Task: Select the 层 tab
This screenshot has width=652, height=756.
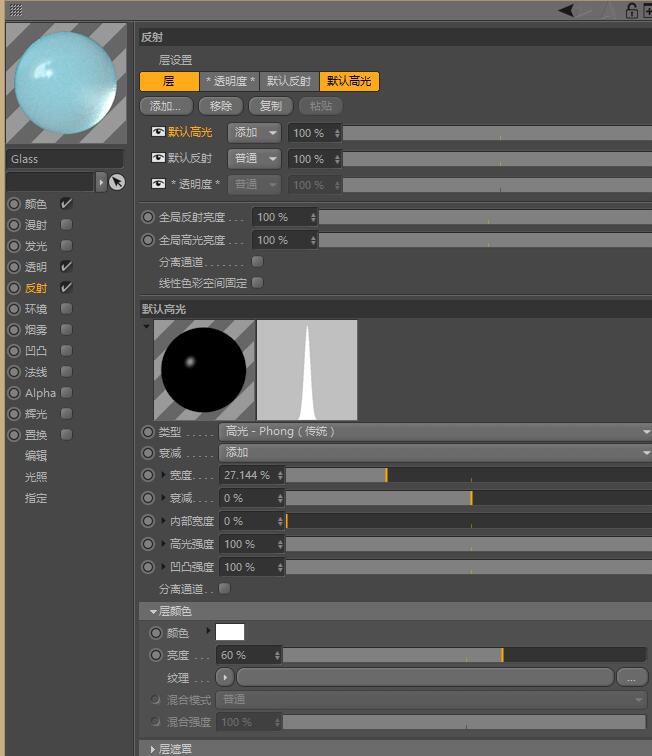Action: click(169, 81)
